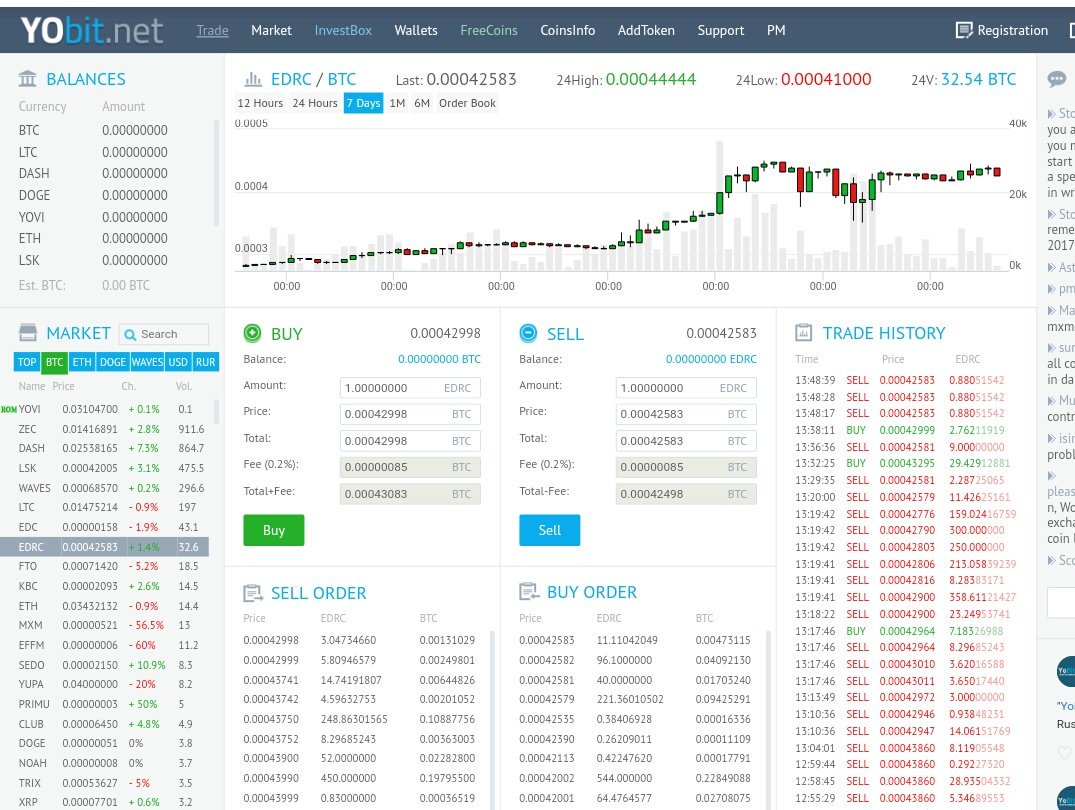The image size is (1075, 810).
Task: Click the Buy Amount input field
Action: click(x=410, y=388)
